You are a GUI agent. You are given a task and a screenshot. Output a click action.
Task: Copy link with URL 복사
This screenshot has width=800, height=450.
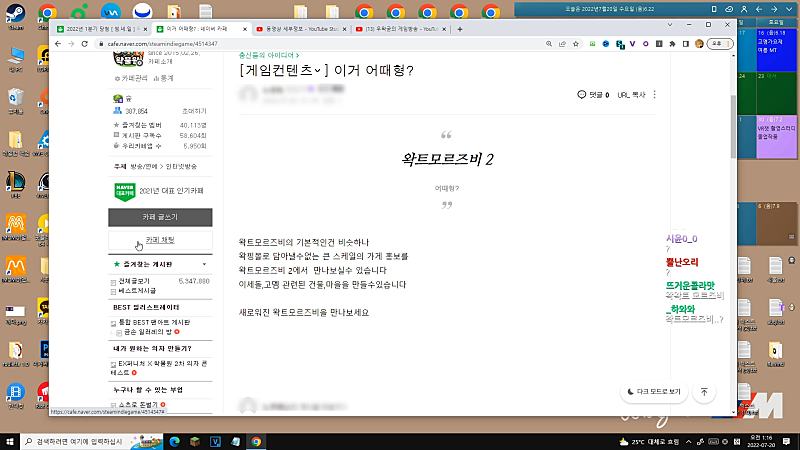click(x=630, y=94)
